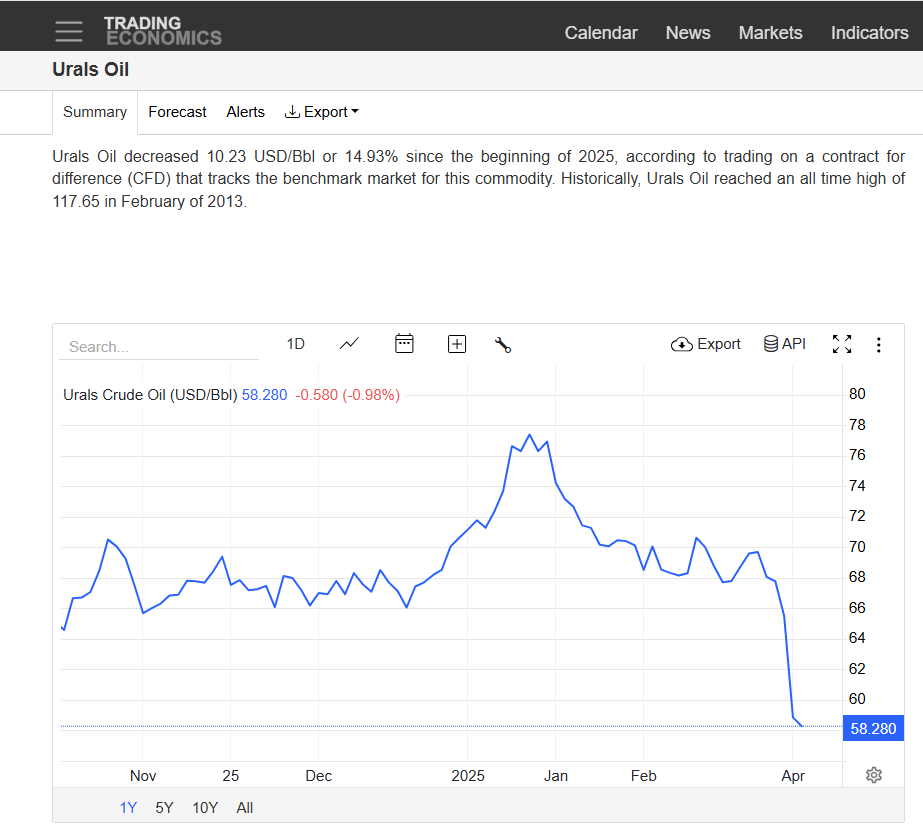Click the 58.280 current price label
This screenshot has width=923, height=830.
click(x=873, y=729)
